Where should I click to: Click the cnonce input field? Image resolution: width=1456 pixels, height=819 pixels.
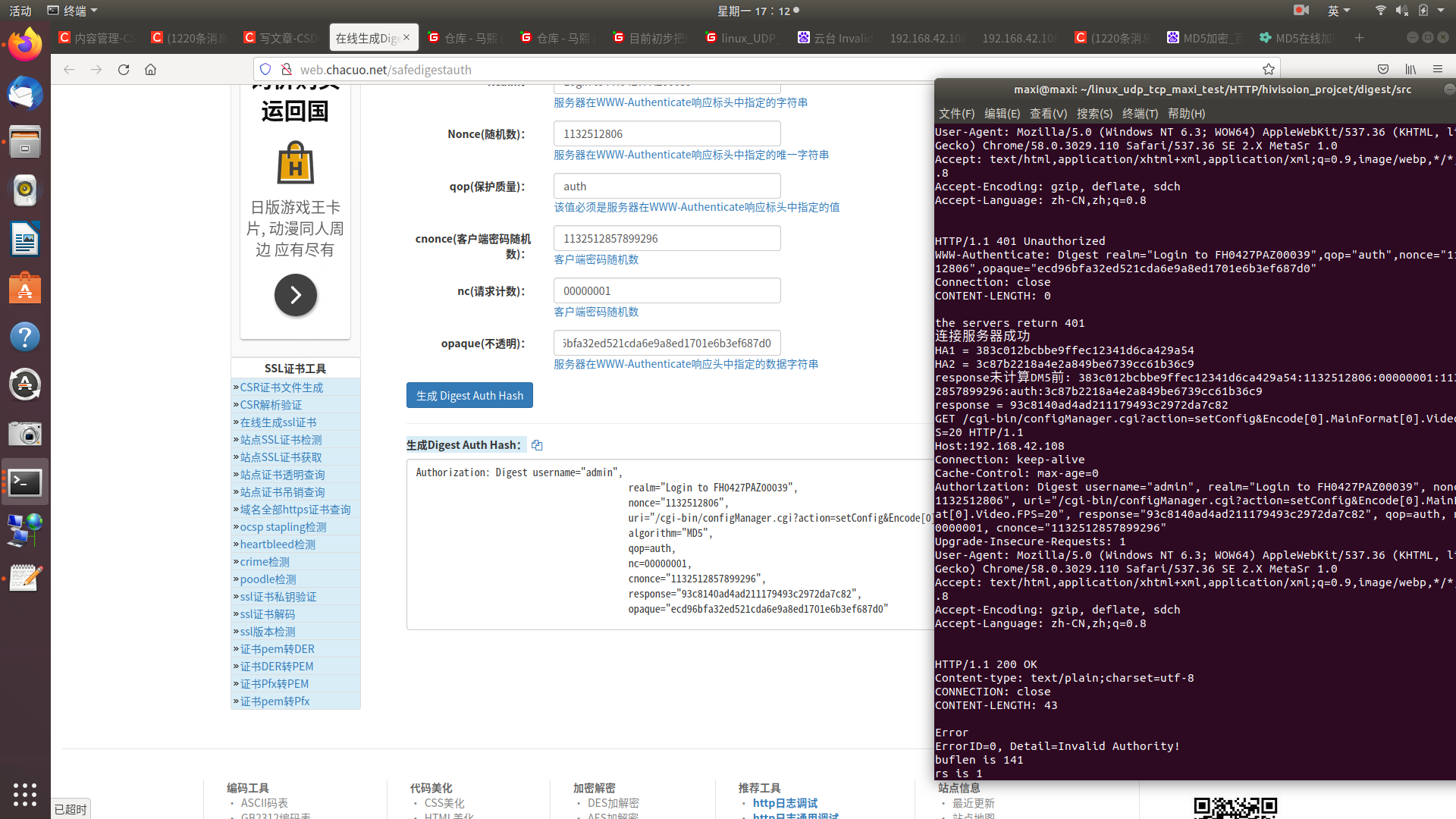point(667,238)
